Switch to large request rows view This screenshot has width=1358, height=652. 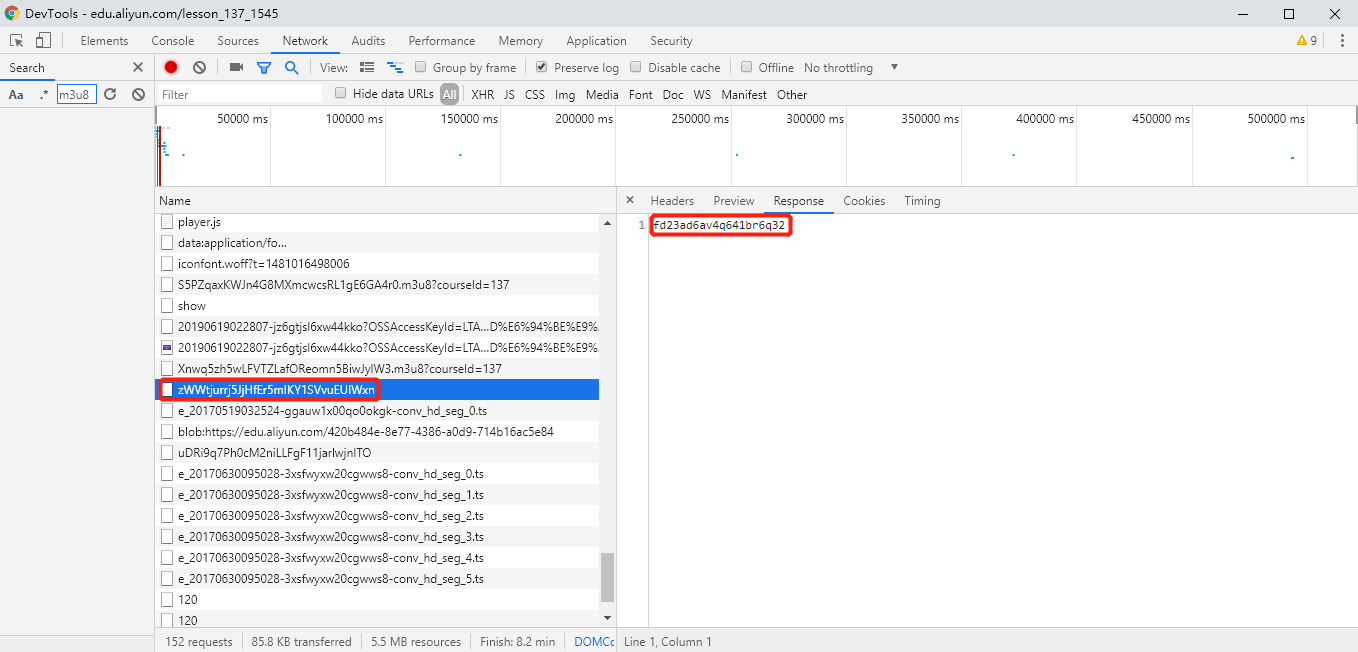coord(367,67)
